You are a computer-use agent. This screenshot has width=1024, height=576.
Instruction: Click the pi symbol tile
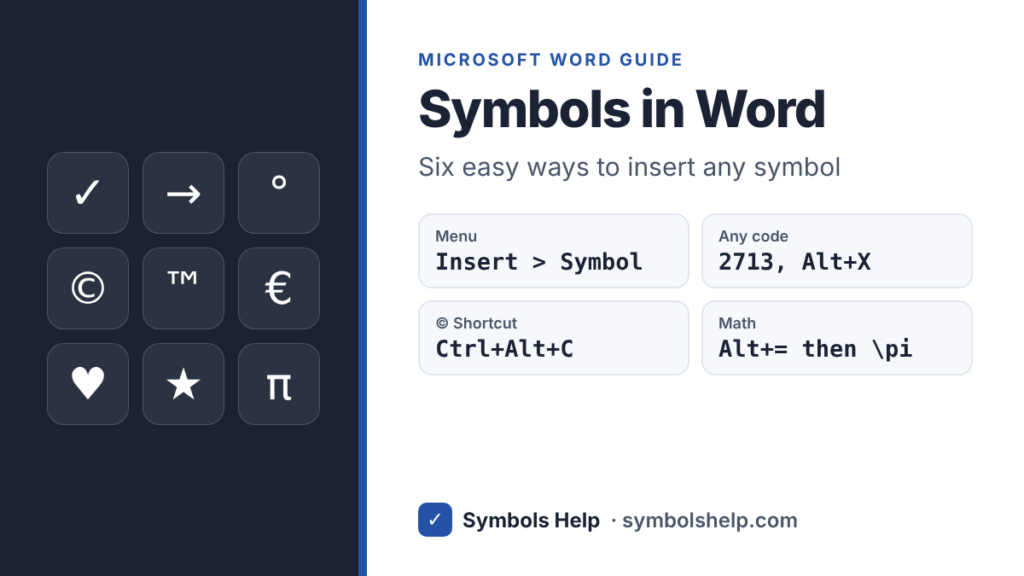[x=279, y=384]
